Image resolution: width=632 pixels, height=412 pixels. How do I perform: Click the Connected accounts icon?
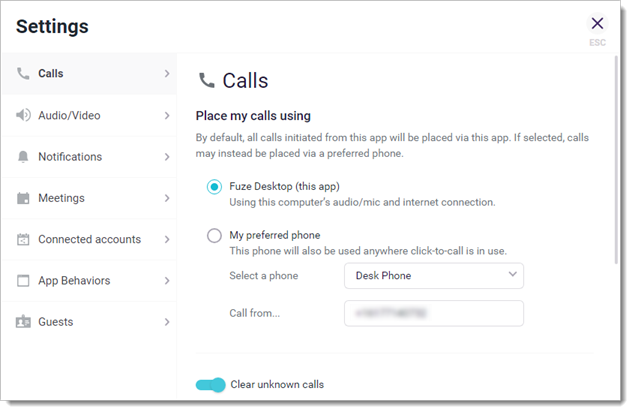point(23,240)
